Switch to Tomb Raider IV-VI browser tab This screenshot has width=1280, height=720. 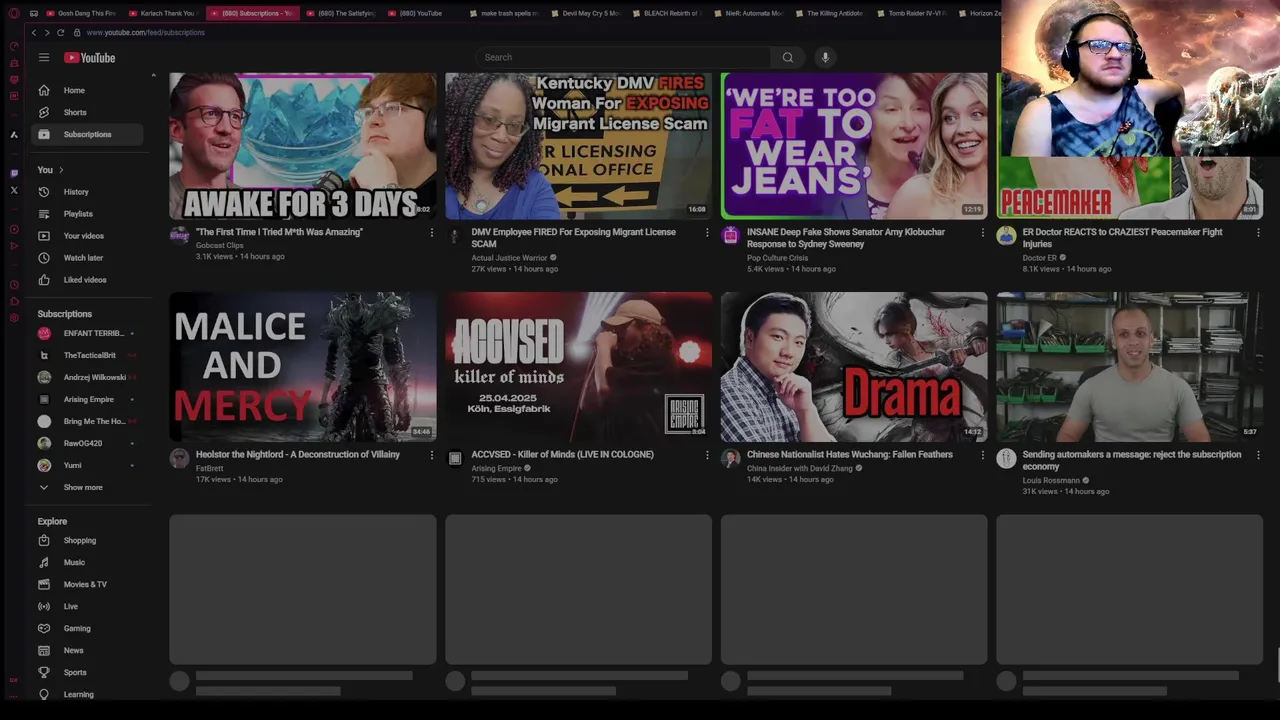(x=911, y=13)
